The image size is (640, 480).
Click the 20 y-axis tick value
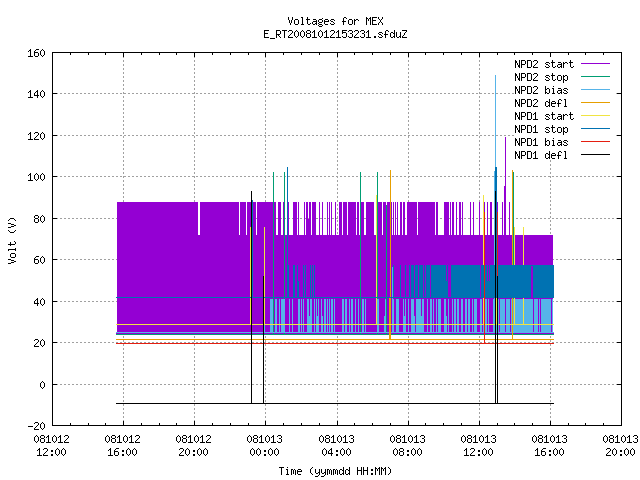[39, 343]
